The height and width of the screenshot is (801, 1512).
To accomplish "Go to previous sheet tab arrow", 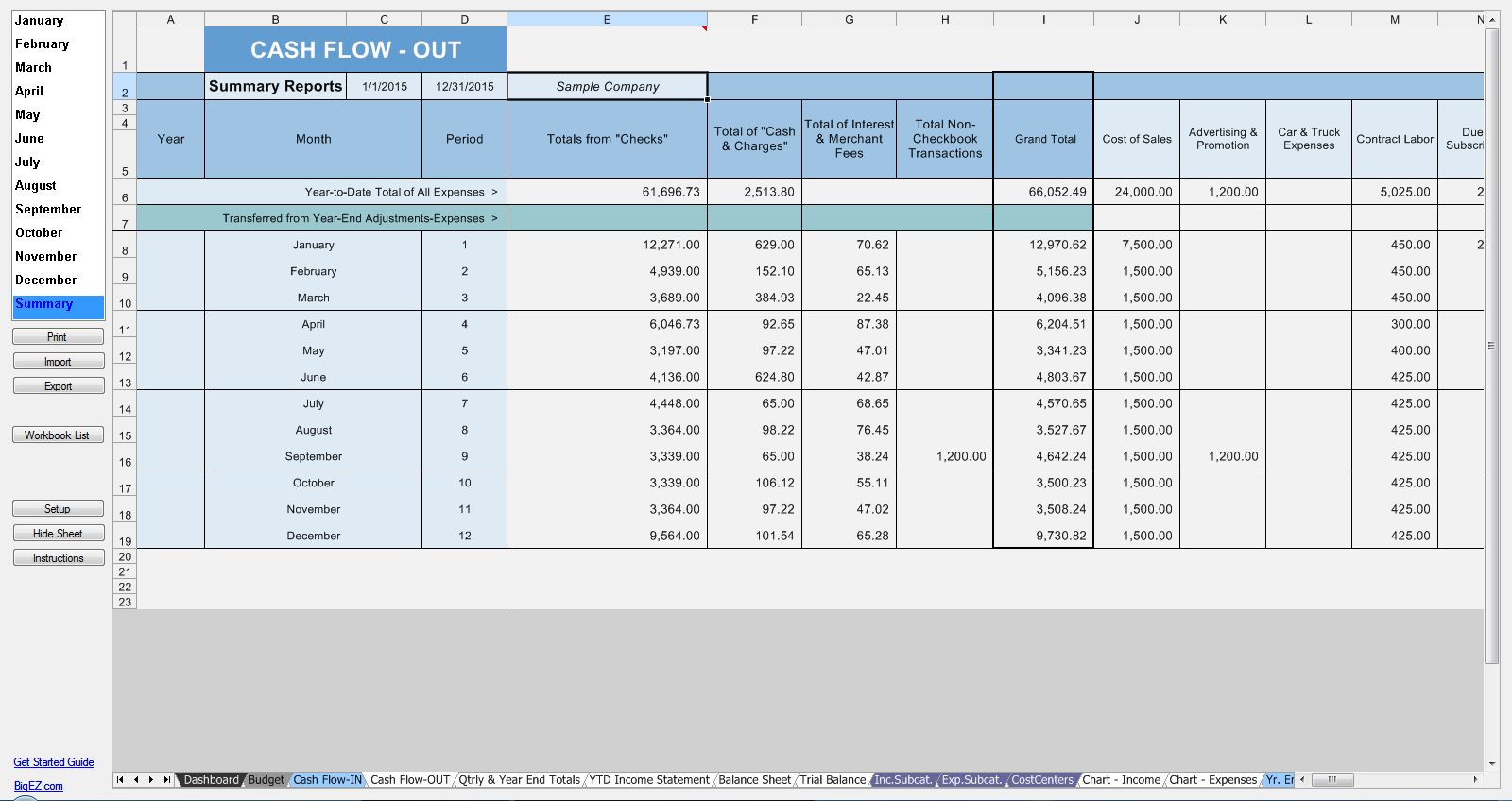I will point(136,780).
